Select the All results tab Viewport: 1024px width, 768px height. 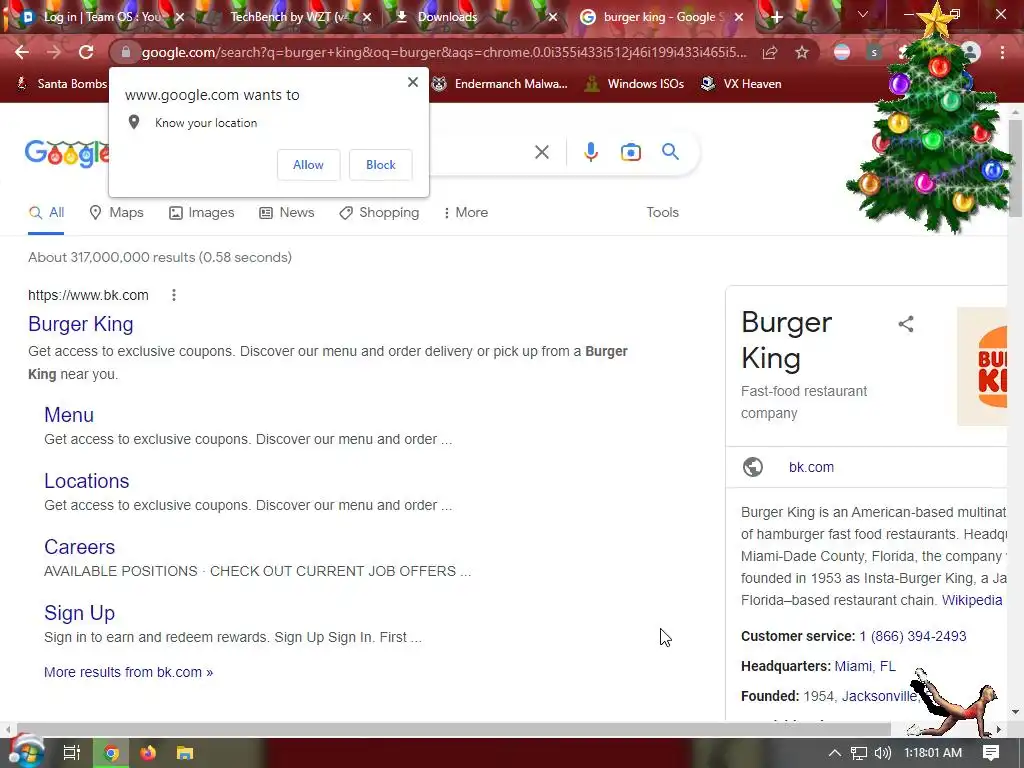(x=46, y=213)
